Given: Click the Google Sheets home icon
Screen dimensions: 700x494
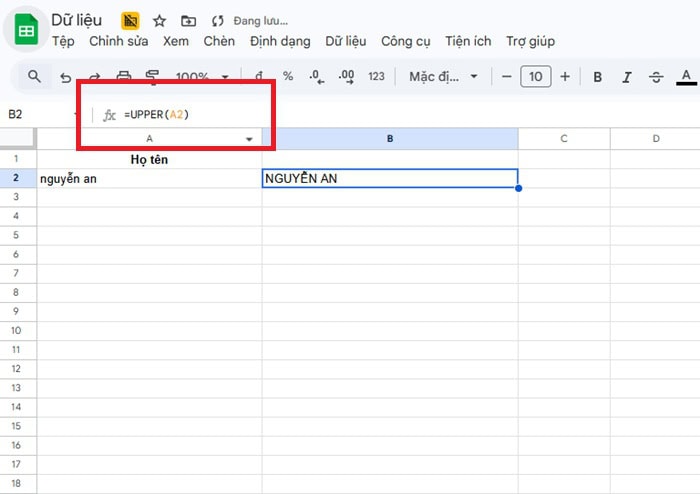Looking at the screenshot, I should tap(25, 30).
